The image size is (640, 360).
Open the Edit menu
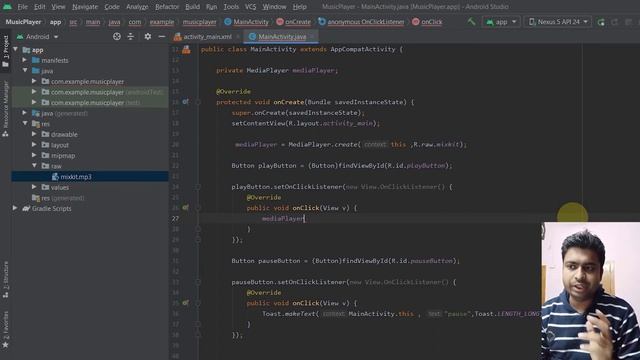coord(40,7)
